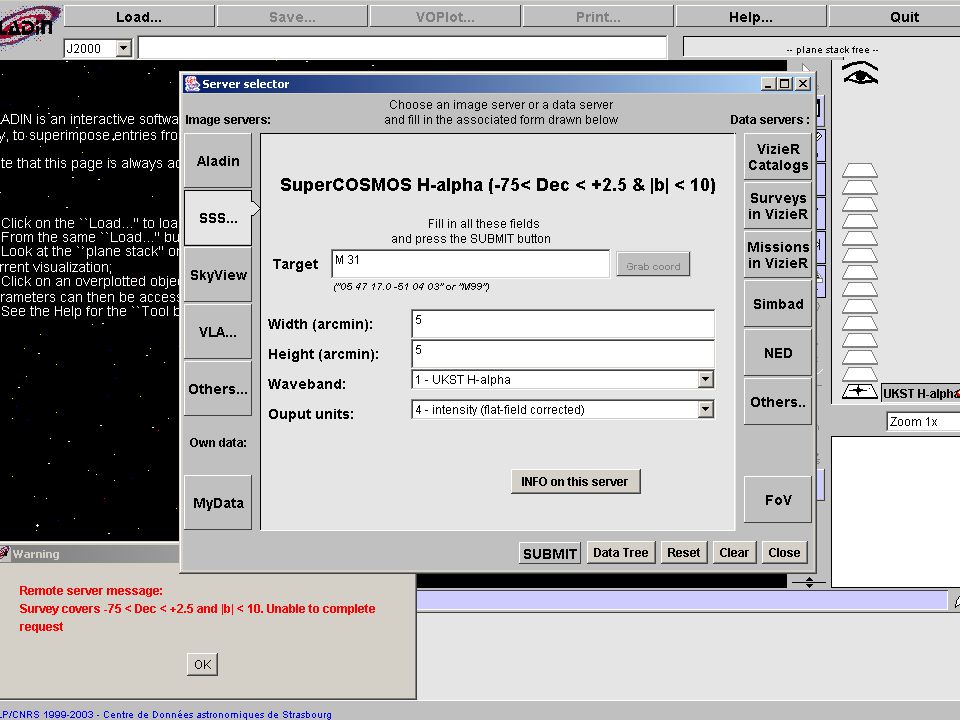This screenshot has width=960, height=720.
Task: Open the Others... image servers tab
Action: [218, 389]
